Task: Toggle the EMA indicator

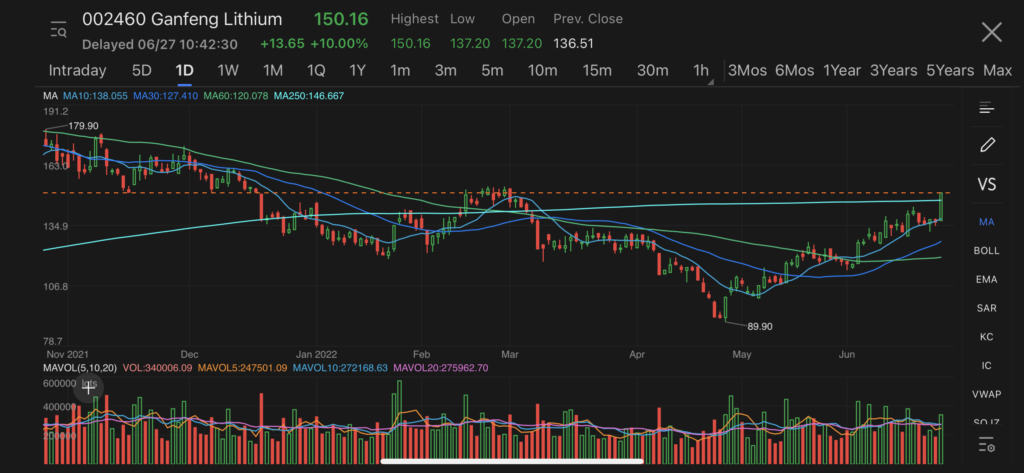Action: (x=986, y=280)
